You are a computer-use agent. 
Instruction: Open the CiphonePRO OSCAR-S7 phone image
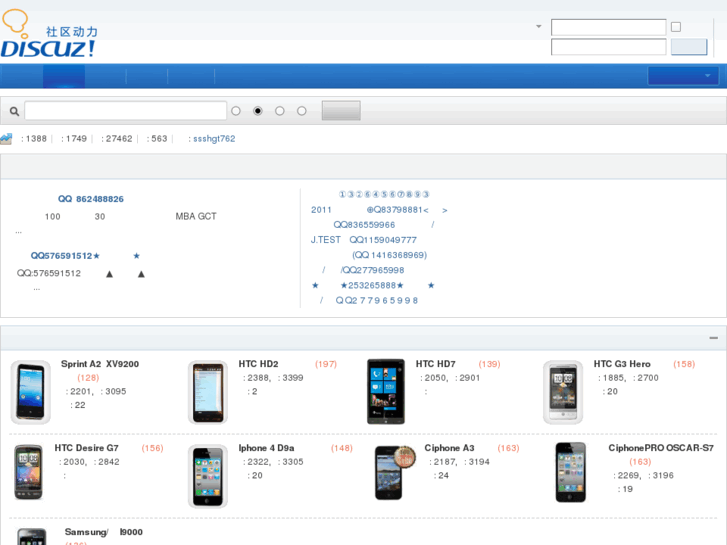pyautogui.click(x=570, y=472)
